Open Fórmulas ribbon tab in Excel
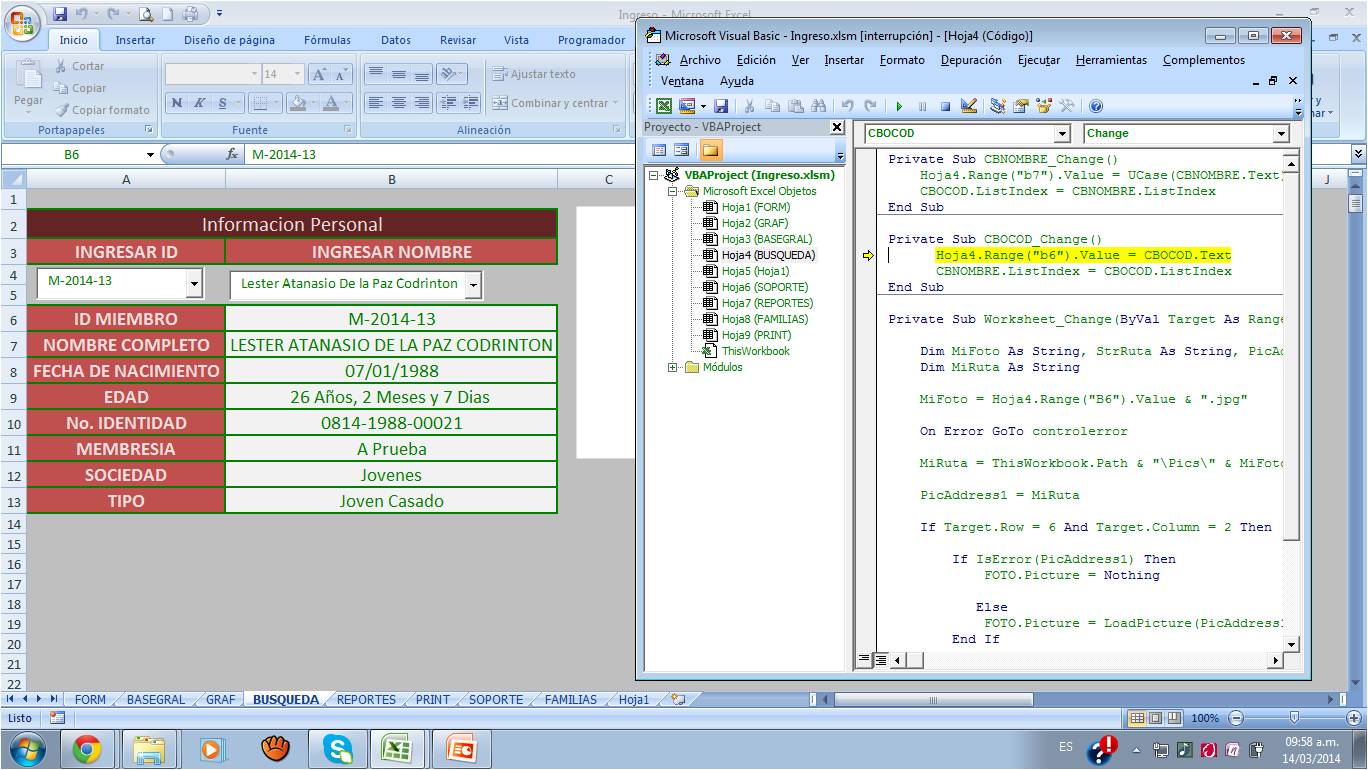The width and height of the screenshot is (1368, 770). 327,40
